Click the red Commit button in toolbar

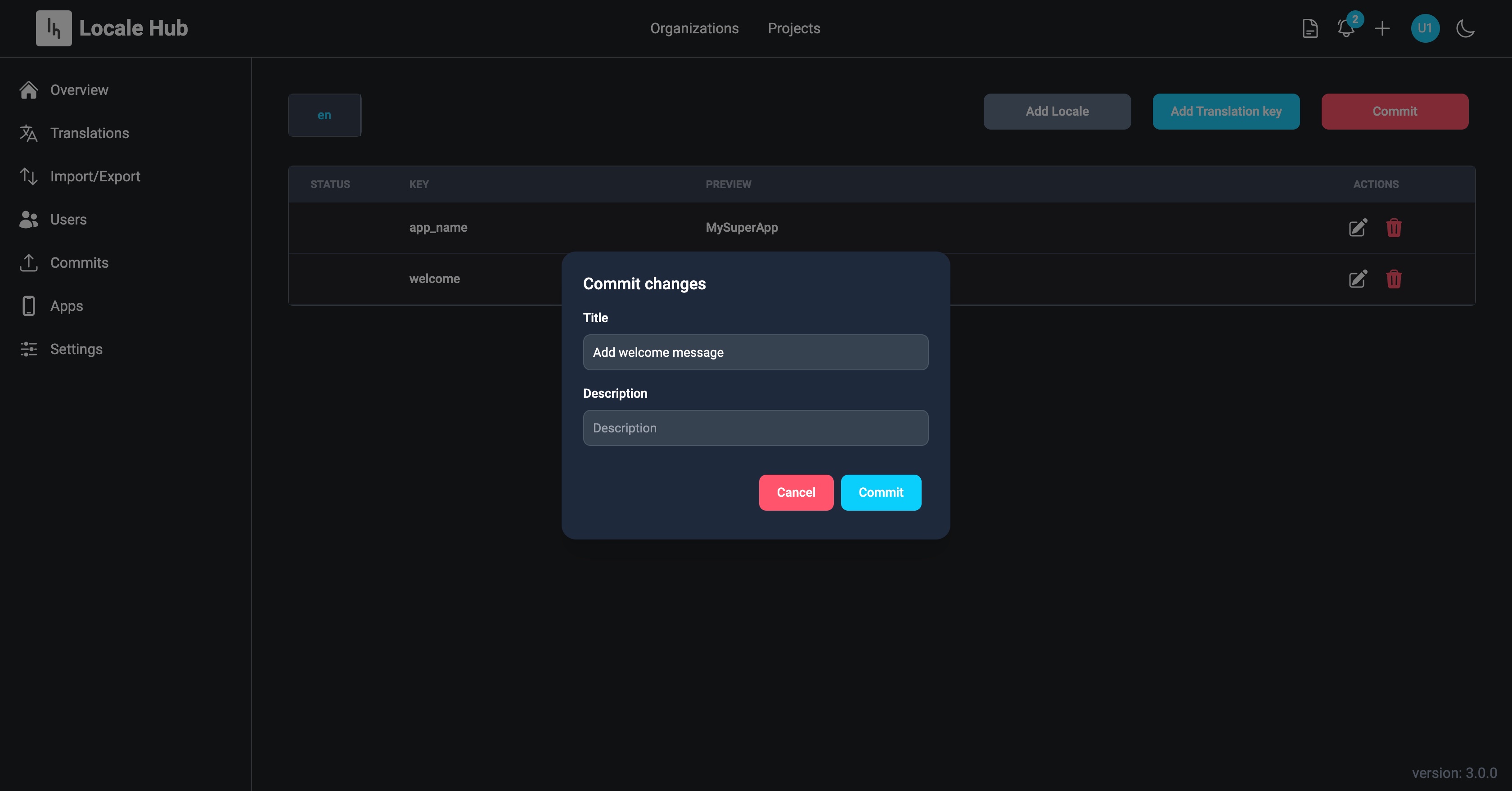[1395, 112]
